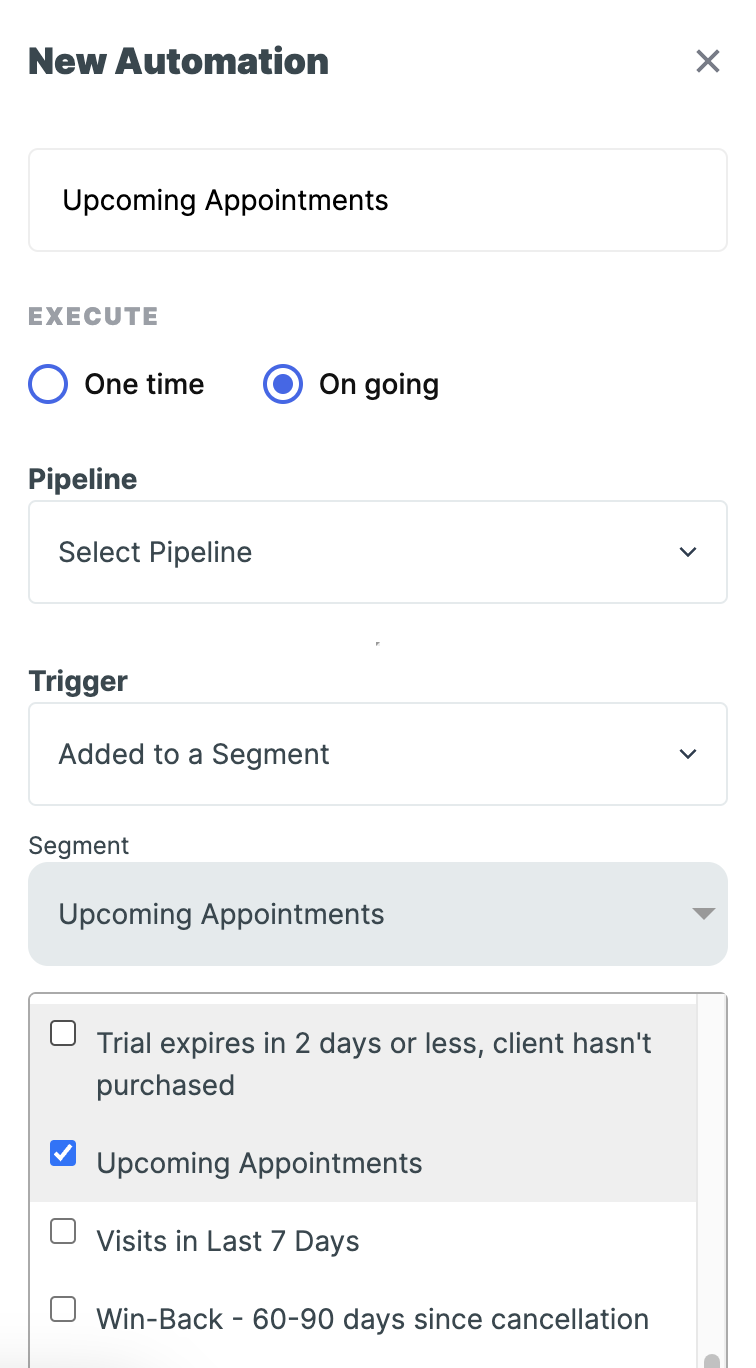Screen dimensions: 756x1368
Task: Tick the Win-Back 60-90 days checkbox
Action: 63,1309
